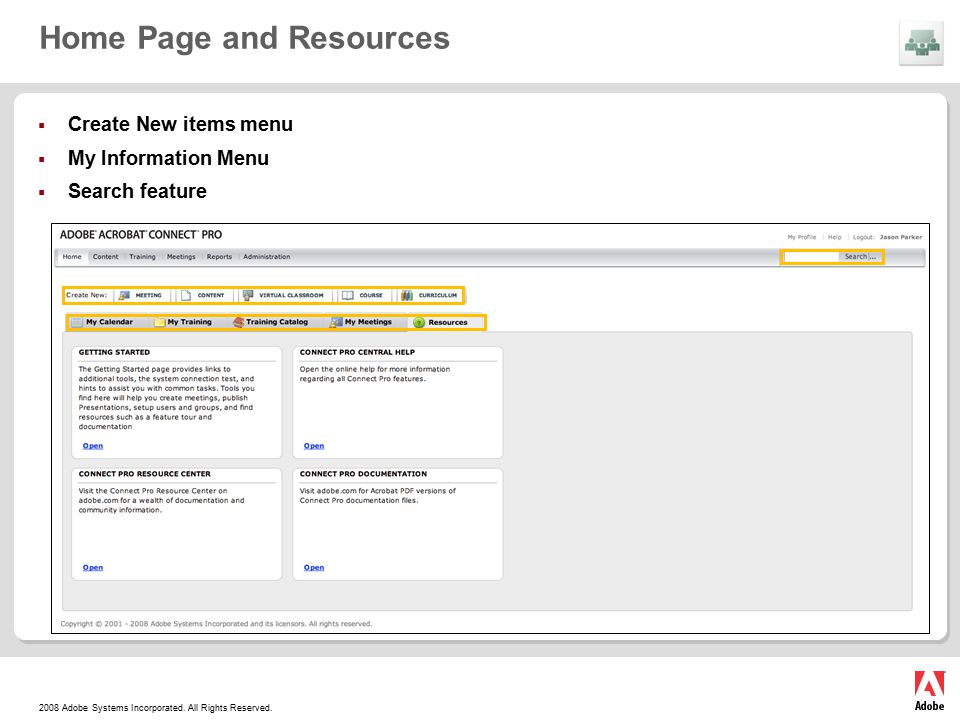This screenshot has width=960, height=720.
Task: Open Connect Pro Documentation link
Action: [x=314, y=568]
